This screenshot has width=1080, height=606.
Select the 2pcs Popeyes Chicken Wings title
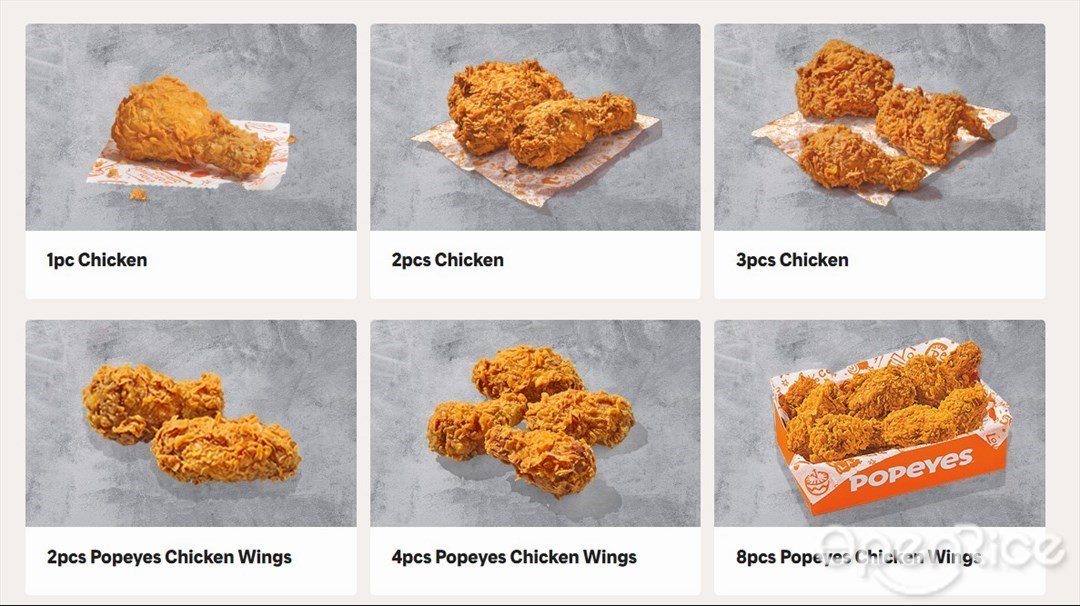coord(169,557)
